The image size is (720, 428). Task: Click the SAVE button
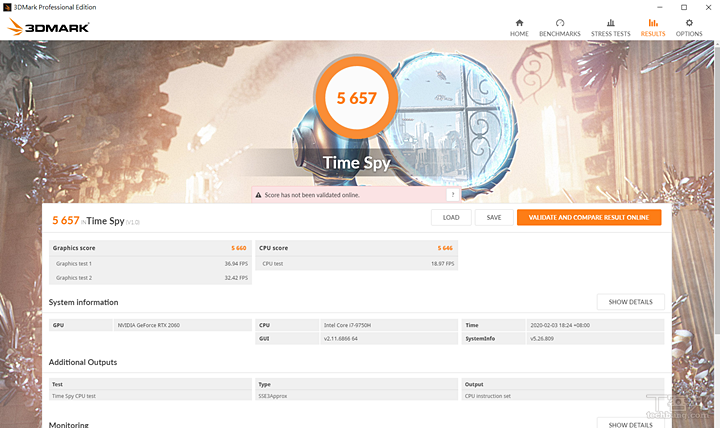493,218
